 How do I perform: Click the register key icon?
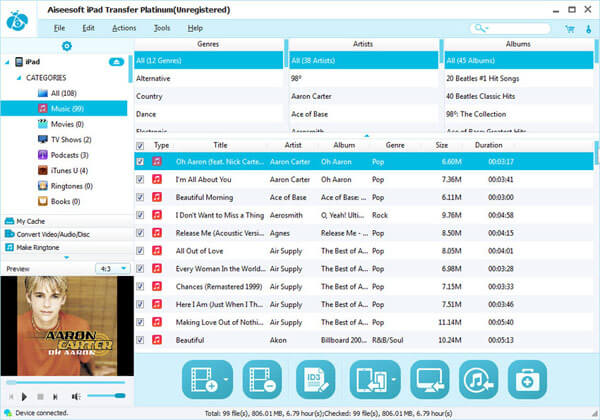[589, 29]
